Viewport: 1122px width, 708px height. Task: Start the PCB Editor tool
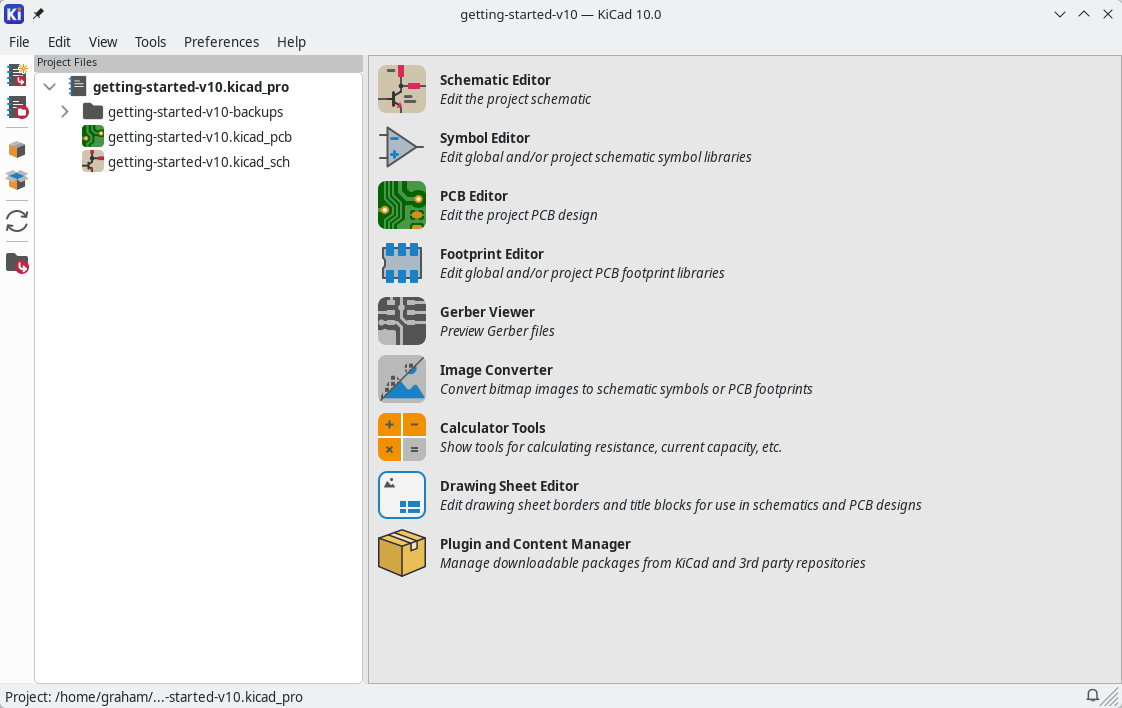(402, 205)
